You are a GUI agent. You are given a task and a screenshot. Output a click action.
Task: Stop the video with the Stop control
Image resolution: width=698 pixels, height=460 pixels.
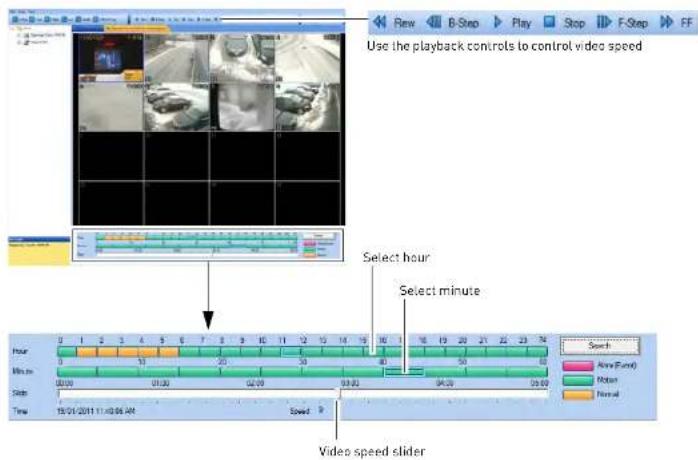click(x=564, y=22)
